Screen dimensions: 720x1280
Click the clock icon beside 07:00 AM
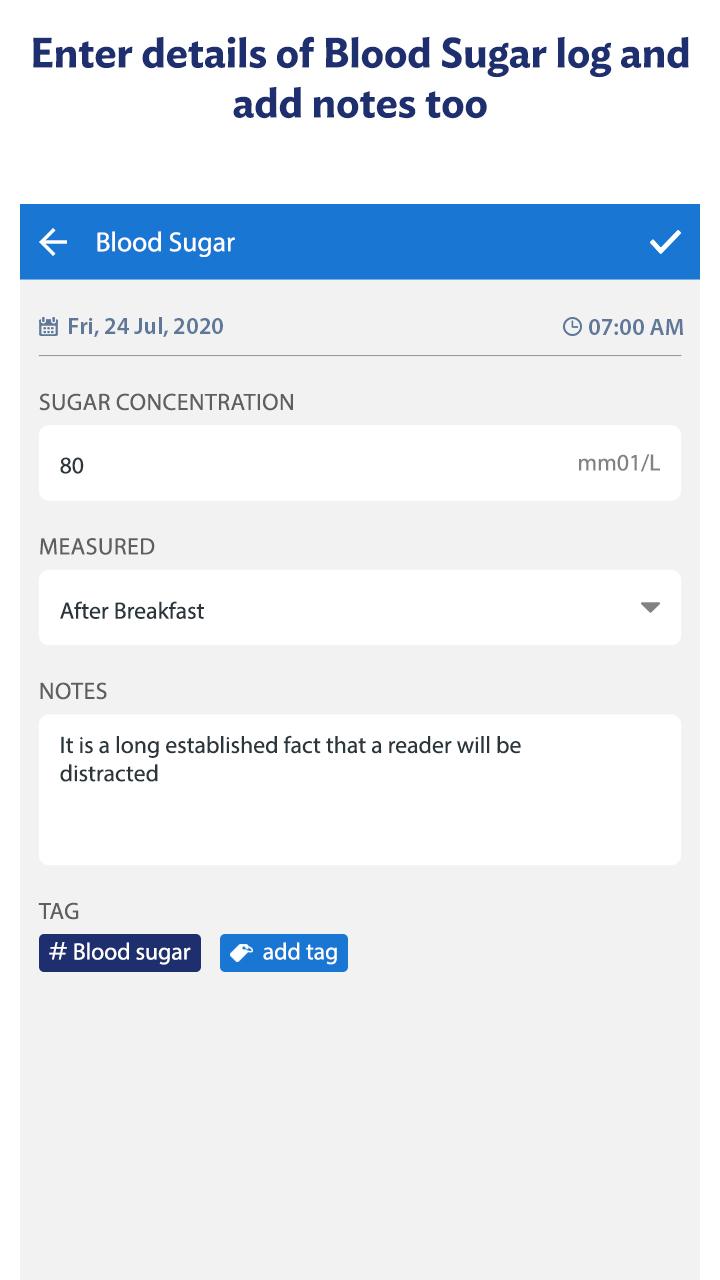pos(573,326)
